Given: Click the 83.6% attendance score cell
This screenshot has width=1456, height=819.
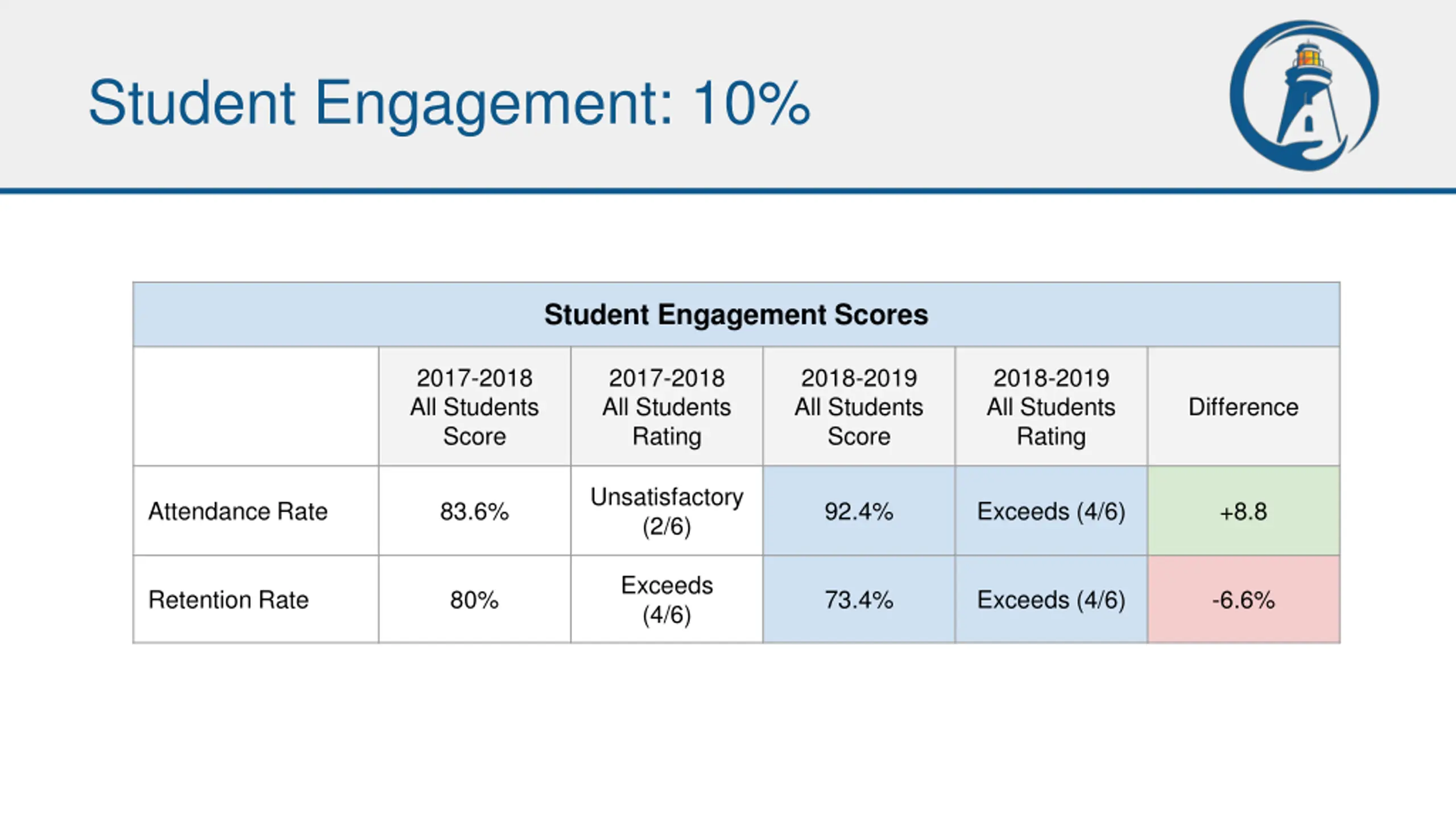Looking at the screenshot, I should coord(474,511).
